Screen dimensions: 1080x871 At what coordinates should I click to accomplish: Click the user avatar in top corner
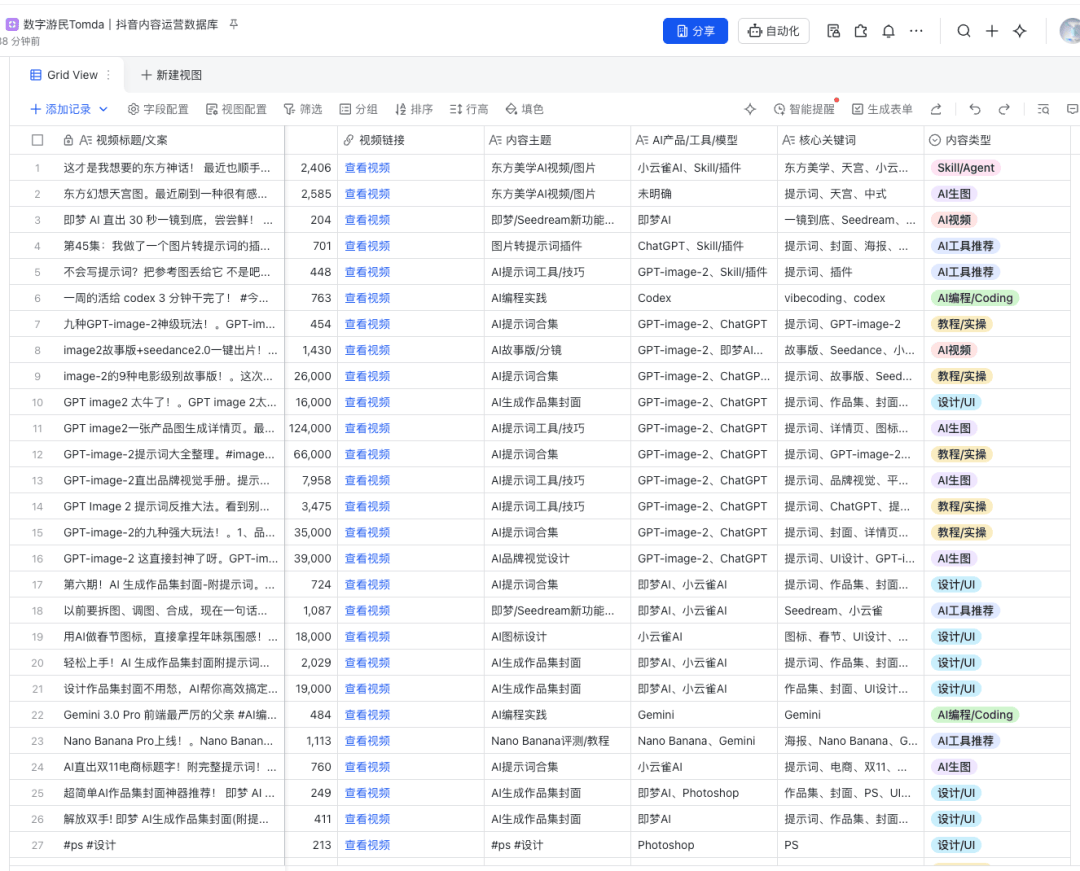(x=1070, y=31)
